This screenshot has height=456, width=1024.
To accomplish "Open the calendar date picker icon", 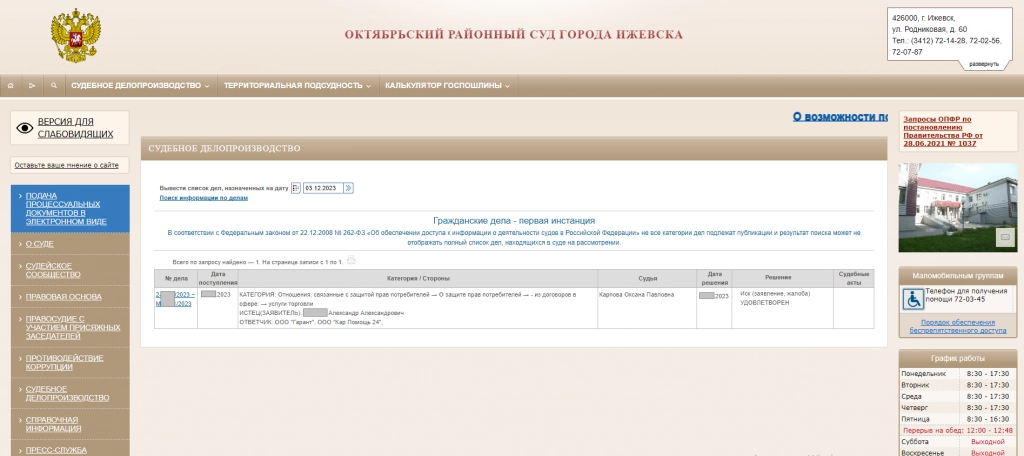I will (296, 188).
